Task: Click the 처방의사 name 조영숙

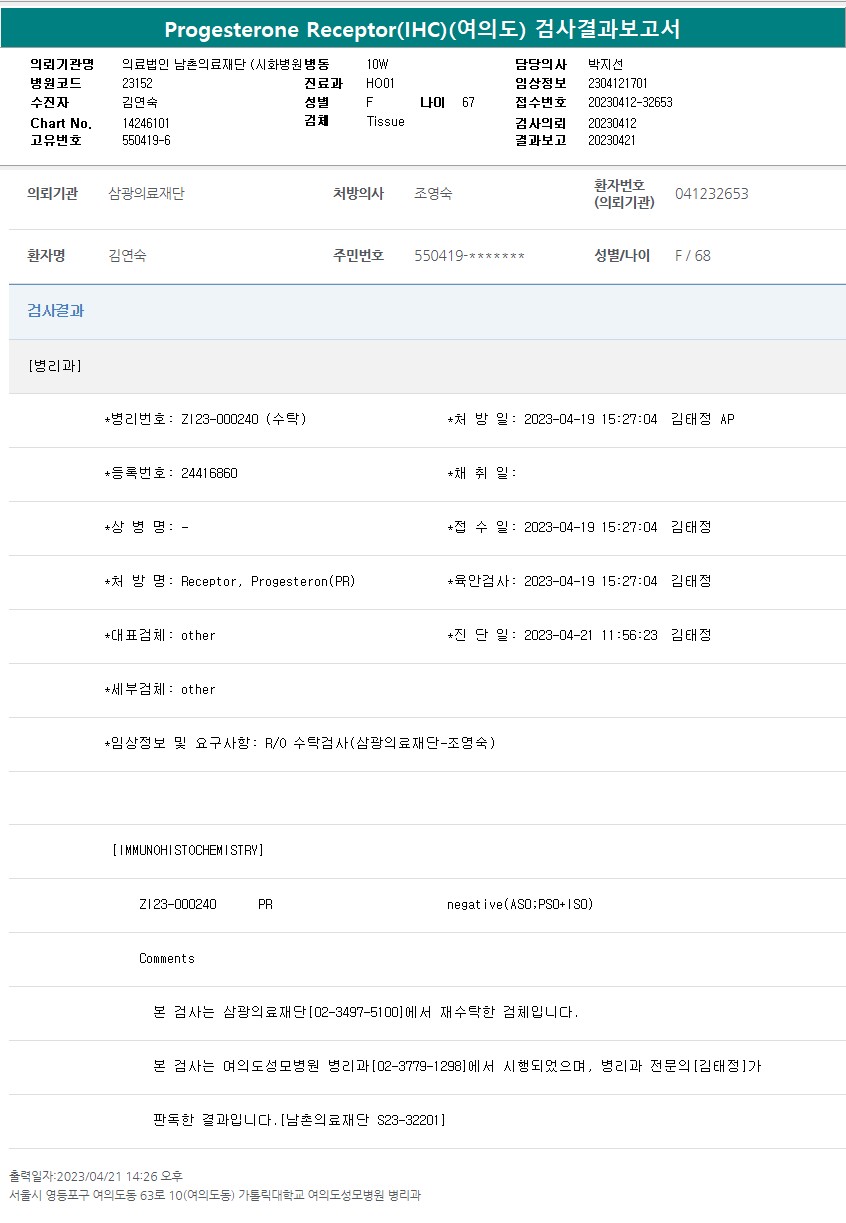Action: click(433, 194)
